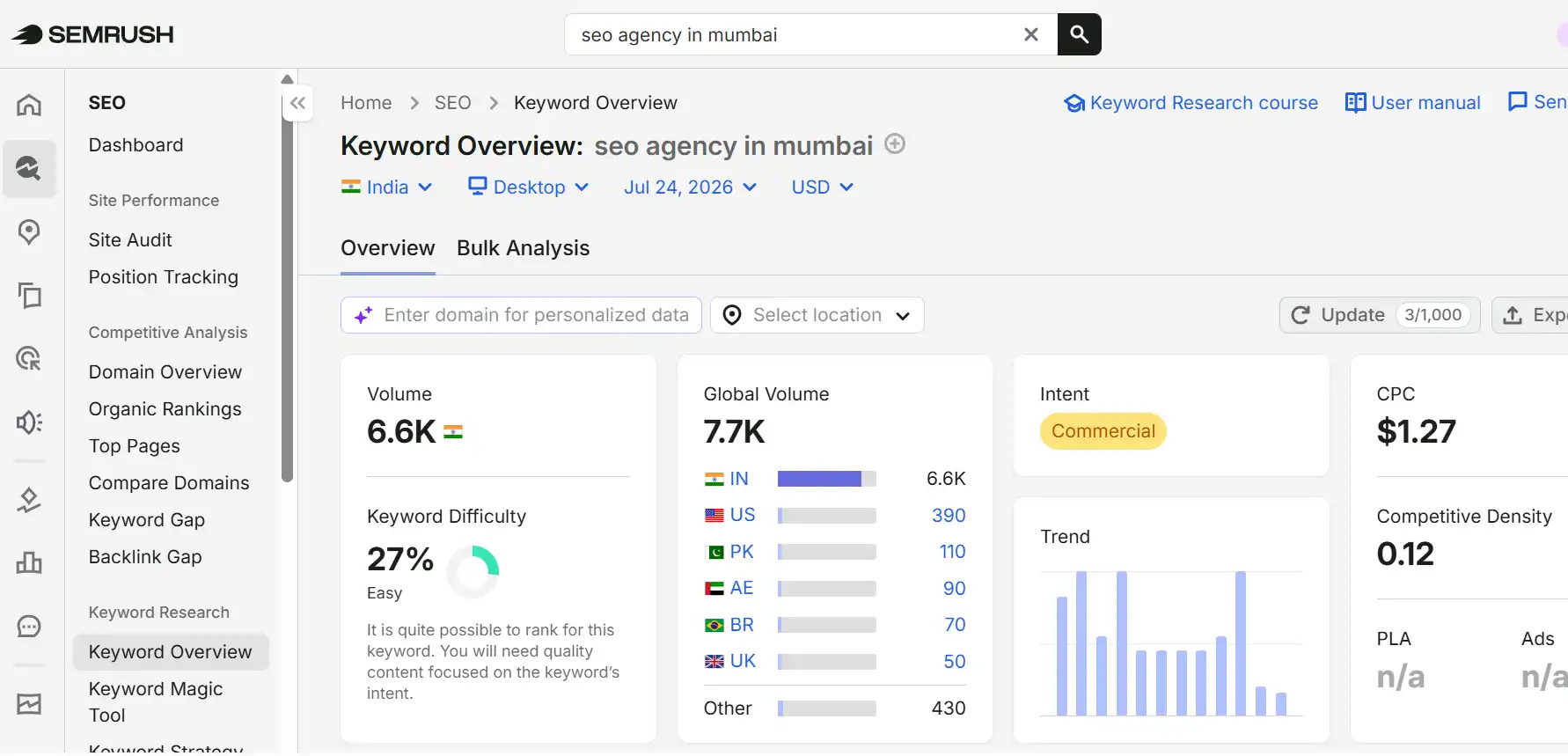Click the Export button
Image resolution: width=1568 pixels, height=756 pixels.
pyautogui.click(x=1531, y=315)
